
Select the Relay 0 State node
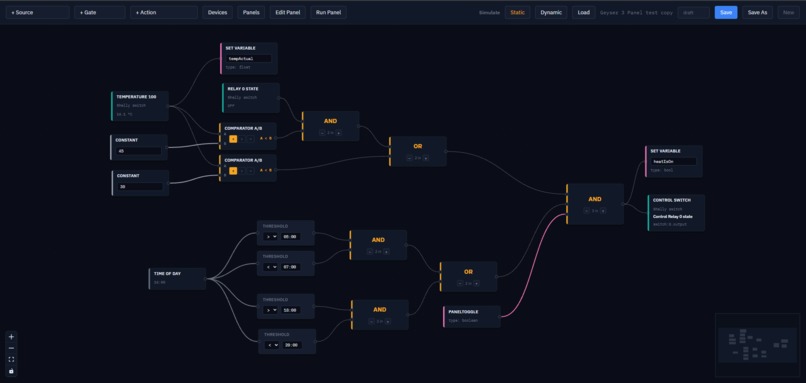coord(251,98)
